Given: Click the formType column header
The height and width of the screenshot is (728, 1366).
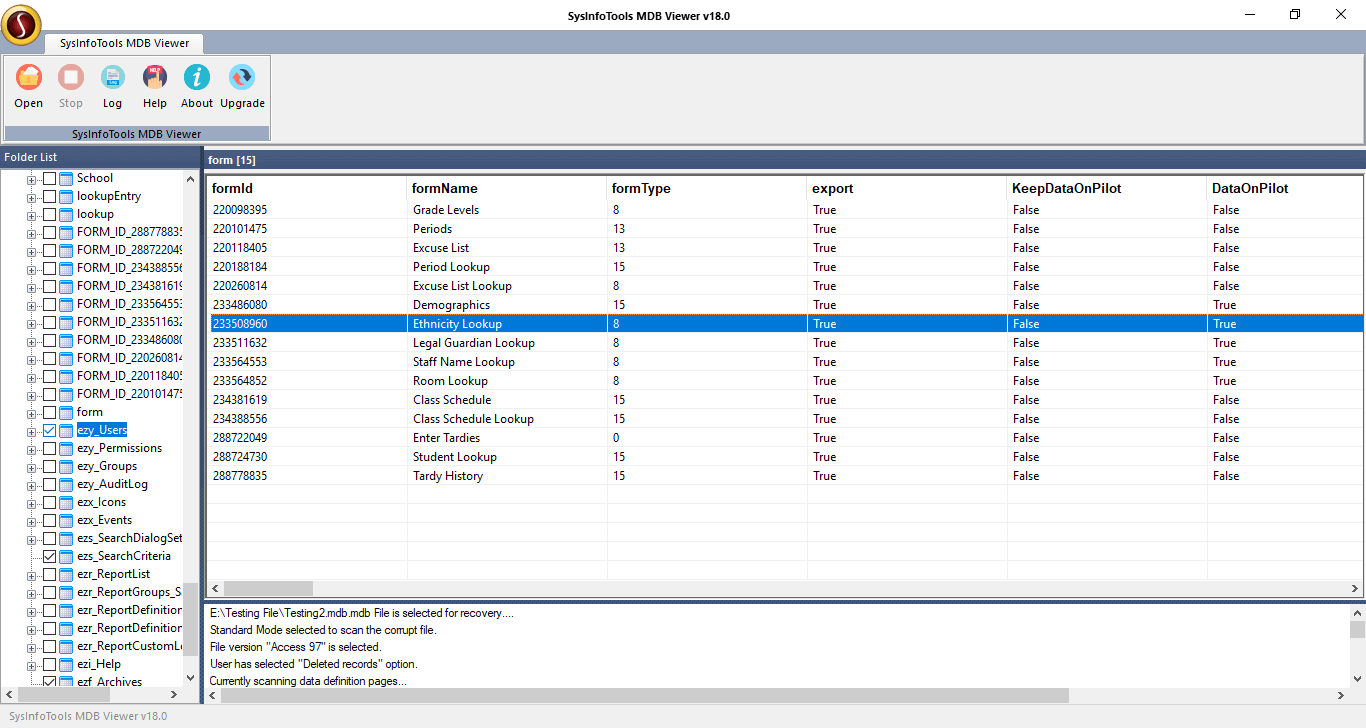Looking at the screenshot, I should 707,188.
